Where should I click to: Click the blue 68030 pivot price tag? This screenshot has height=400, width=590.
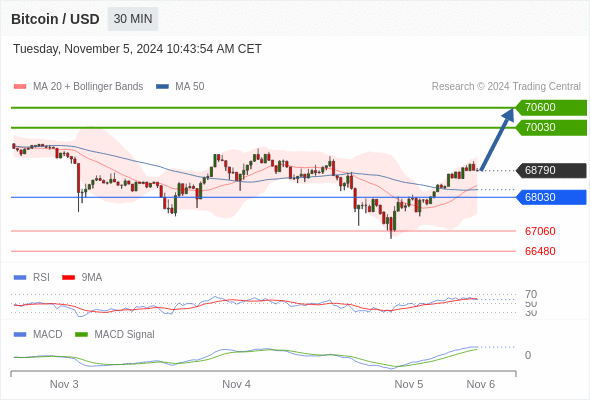(x=551, y=197)
